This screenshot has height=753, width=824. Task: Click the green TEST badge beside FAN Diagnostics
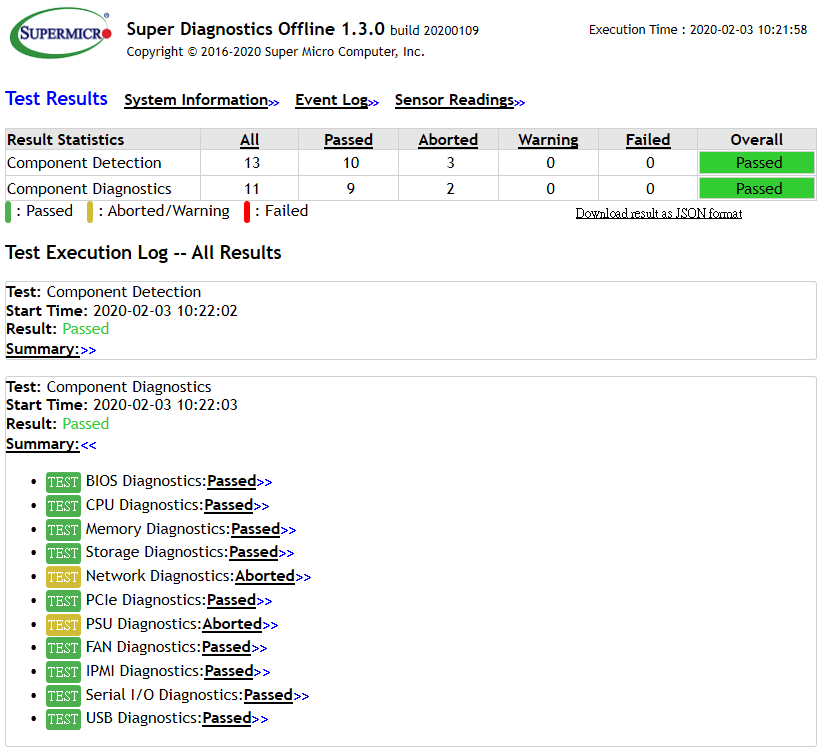pos(63,648)
